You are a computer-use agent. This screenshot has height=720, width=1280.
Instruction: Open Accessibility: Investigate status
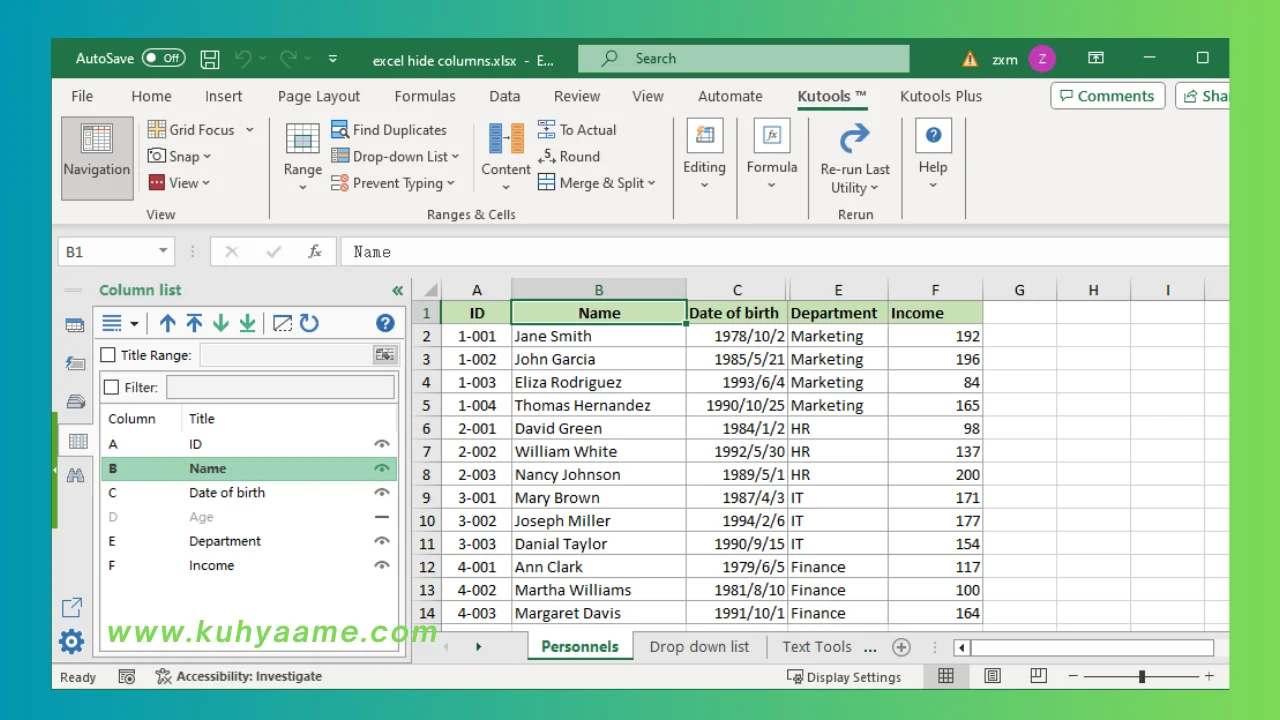tap(239, 676)
